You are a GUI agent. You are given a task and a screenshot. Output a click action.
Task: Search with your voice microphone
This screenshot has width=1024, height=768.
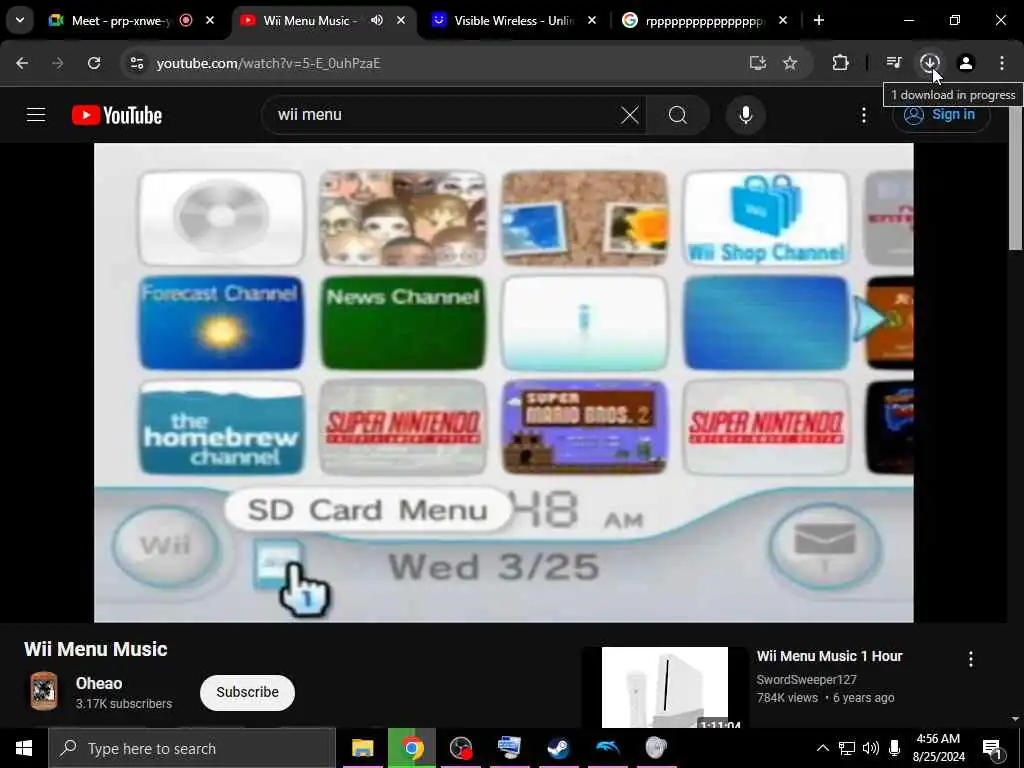click(x=745, y=115)
